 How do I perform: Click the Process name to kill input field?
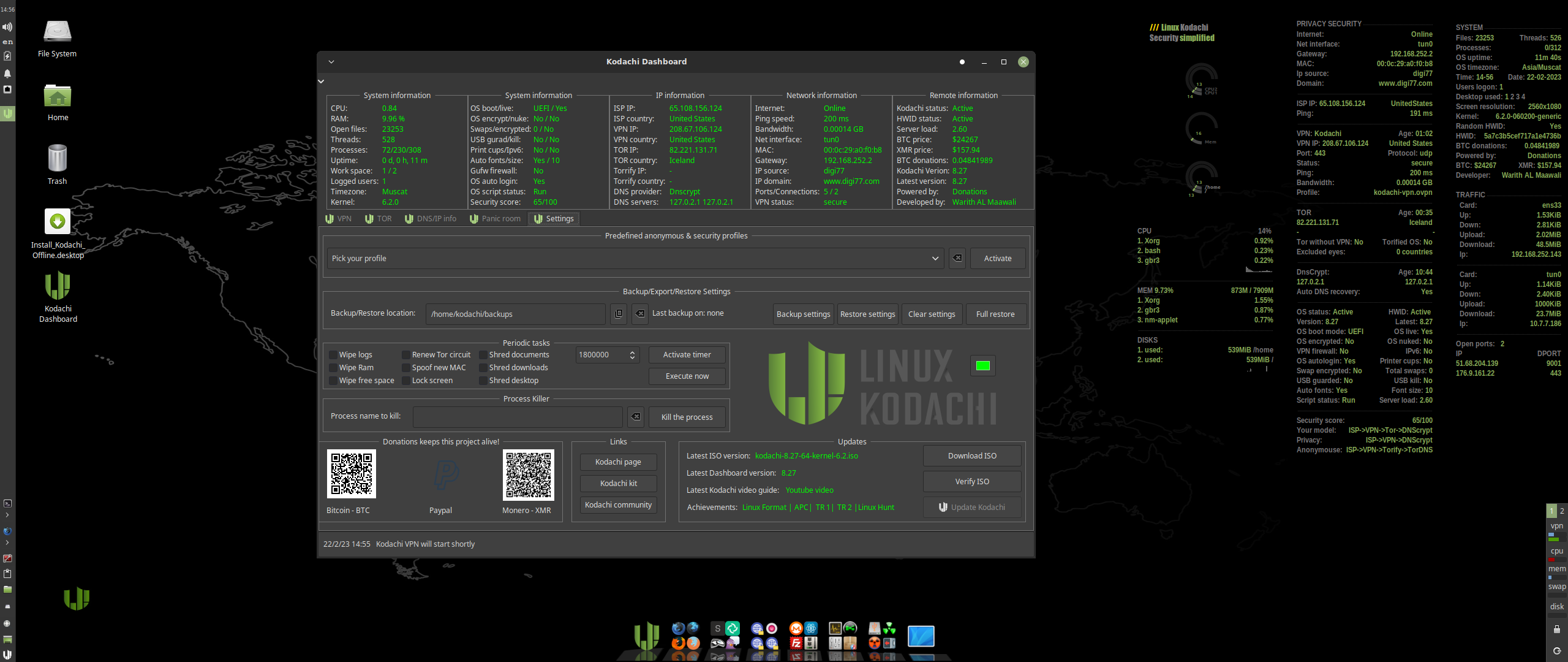[518, 417]
